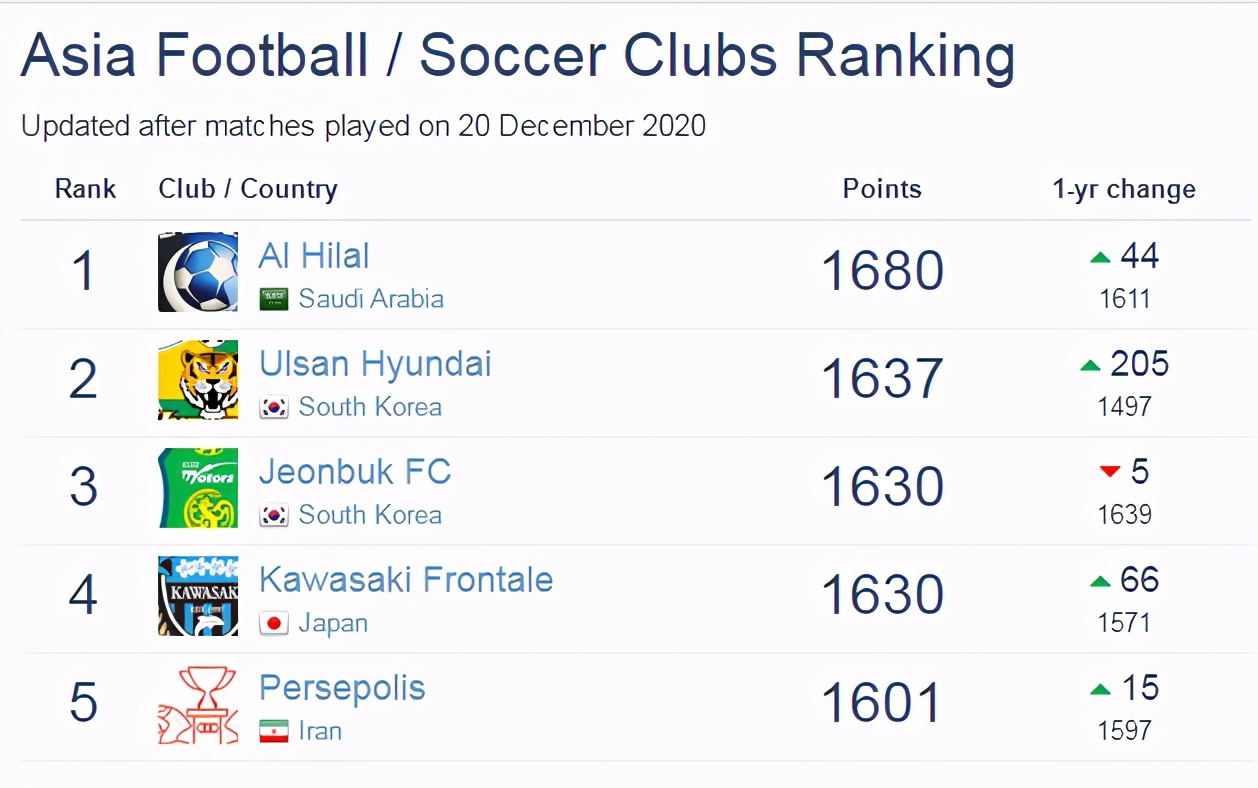The width and height of the screenshot is (1258, 788).
Task: Click the Kawasaki Frontale club logo
Action: pos(198,596)
